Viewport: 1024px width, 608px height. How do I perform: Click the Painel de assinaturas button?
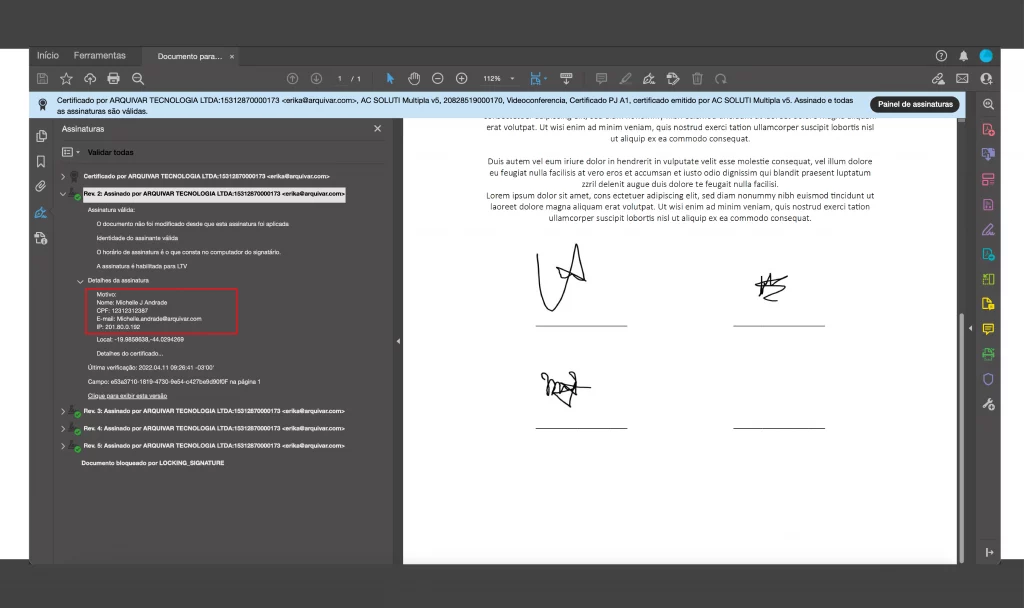[914, 104]
